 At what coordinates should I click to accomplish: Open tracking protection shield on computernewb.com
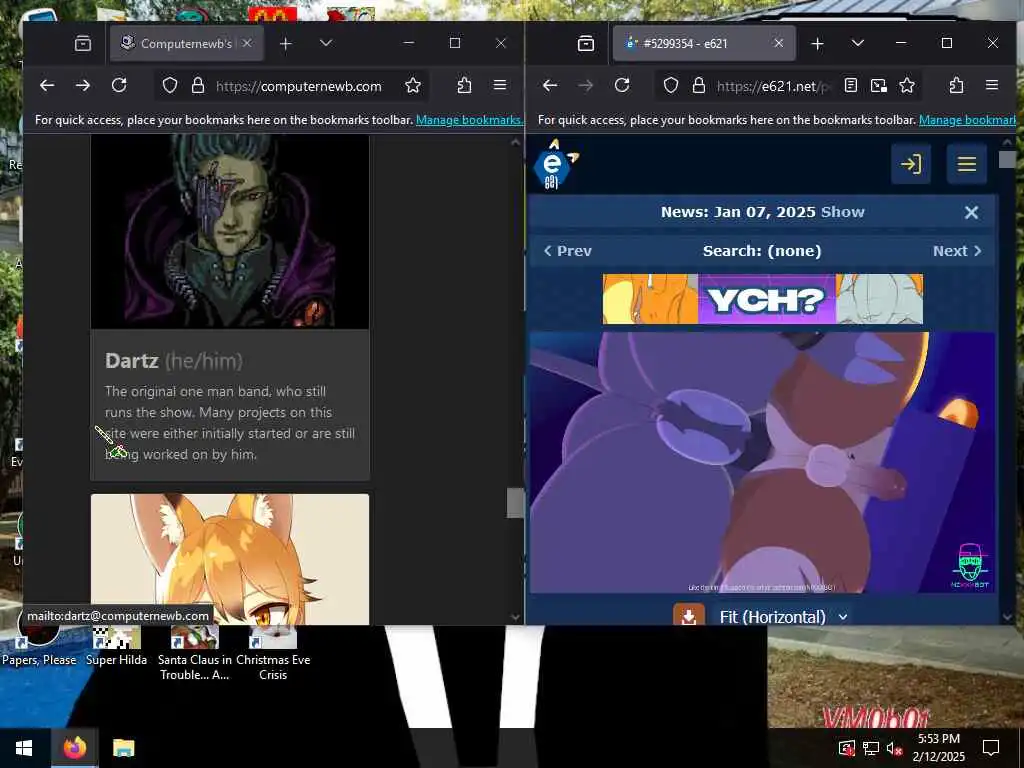(170, 86)
